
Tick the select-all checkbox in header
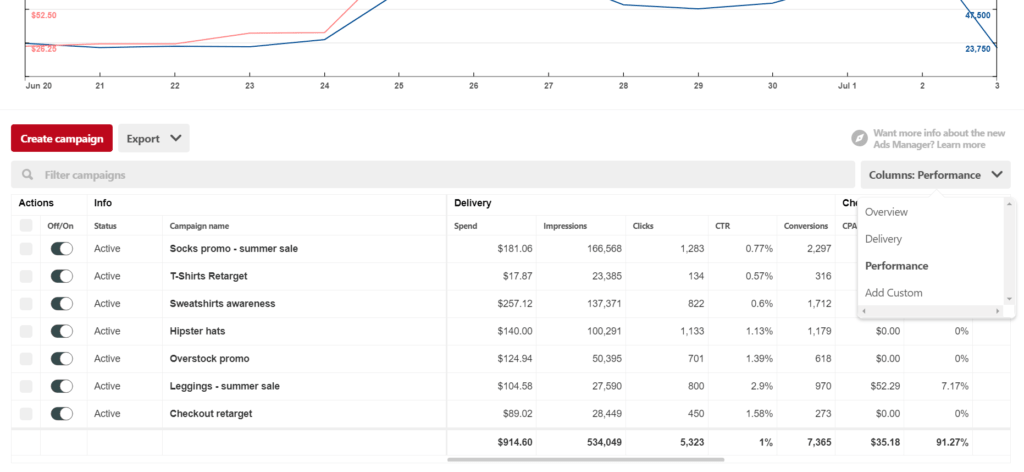(26, 226)
